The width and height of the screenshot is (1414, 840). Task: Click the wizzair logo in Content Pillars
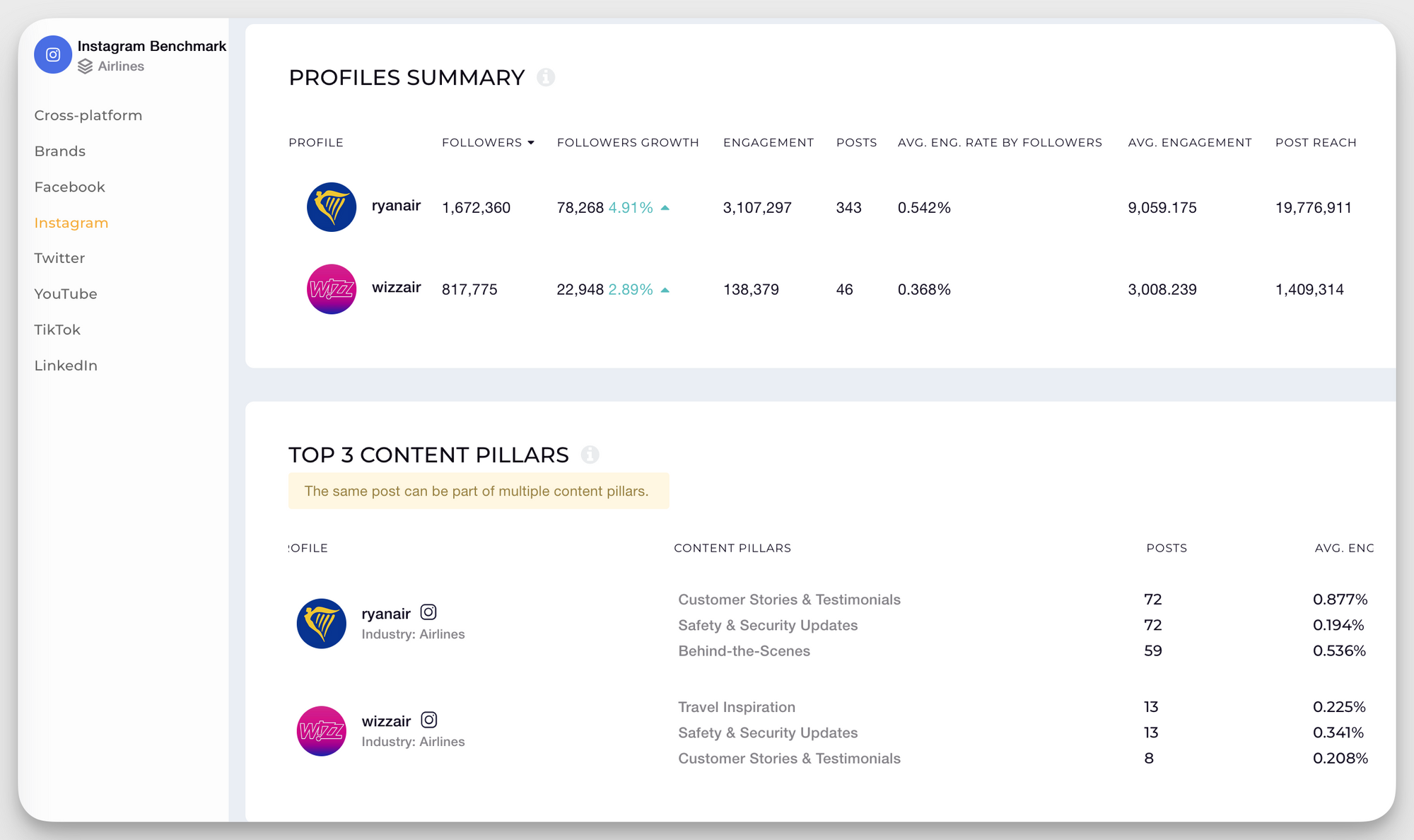pyautogui.click(x=322, y=731)
